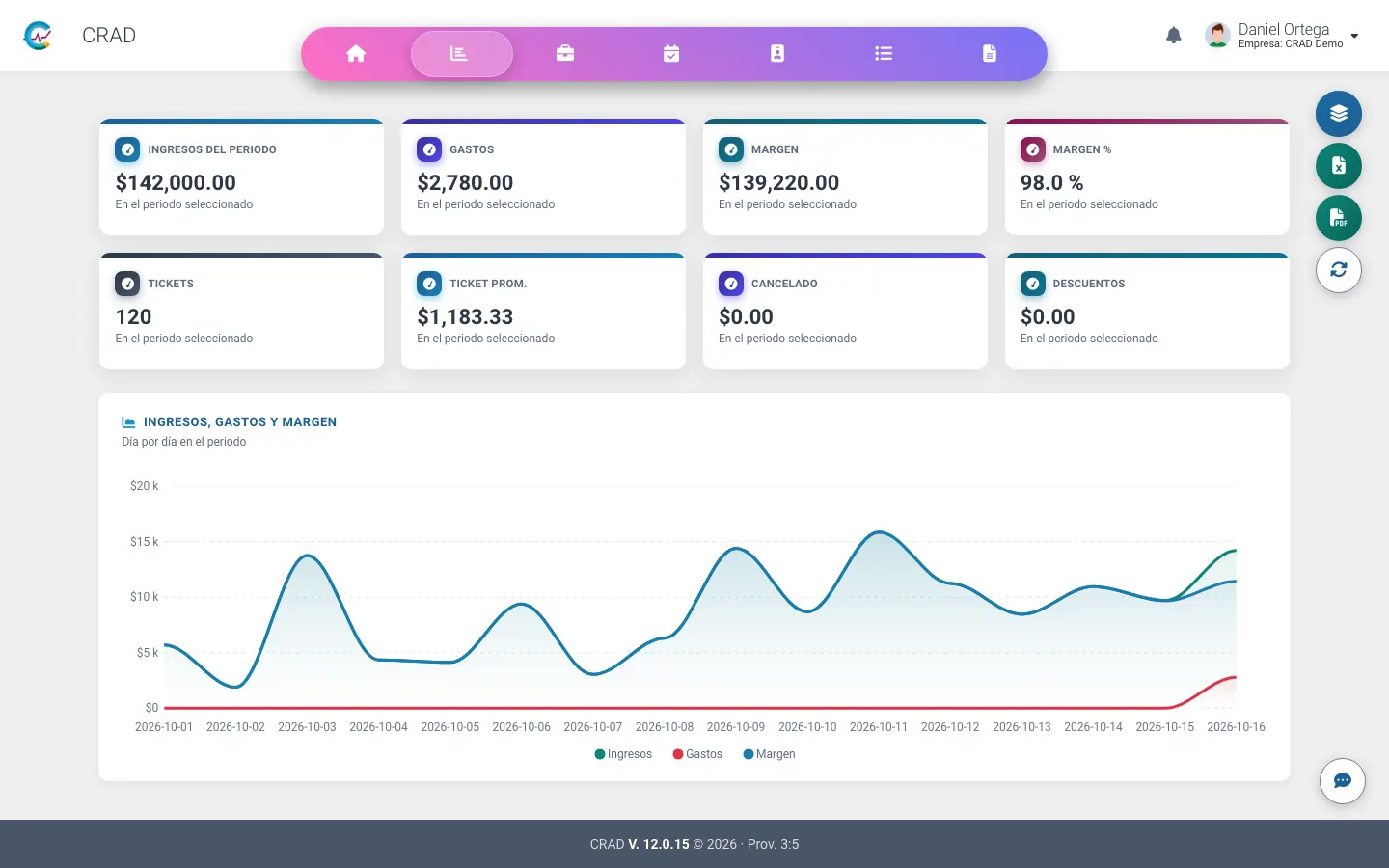
Task: Open the contacts book icon in navbar
Action: pyautogui.click(x=777, y=54)
